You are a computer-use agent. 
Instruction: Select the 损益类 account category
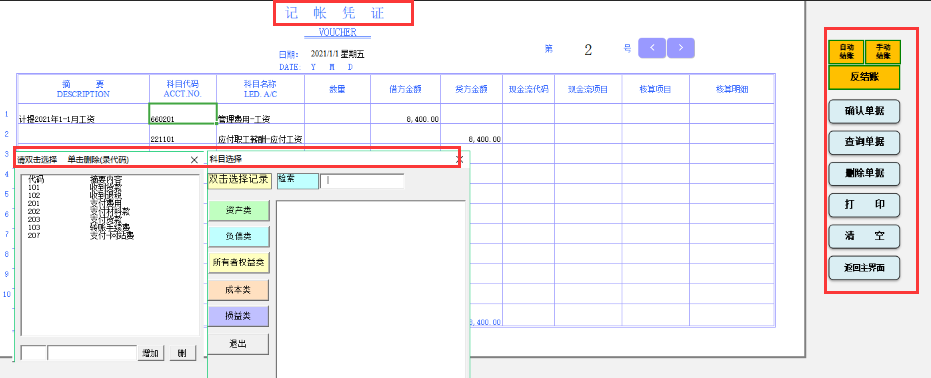point(239,316)
